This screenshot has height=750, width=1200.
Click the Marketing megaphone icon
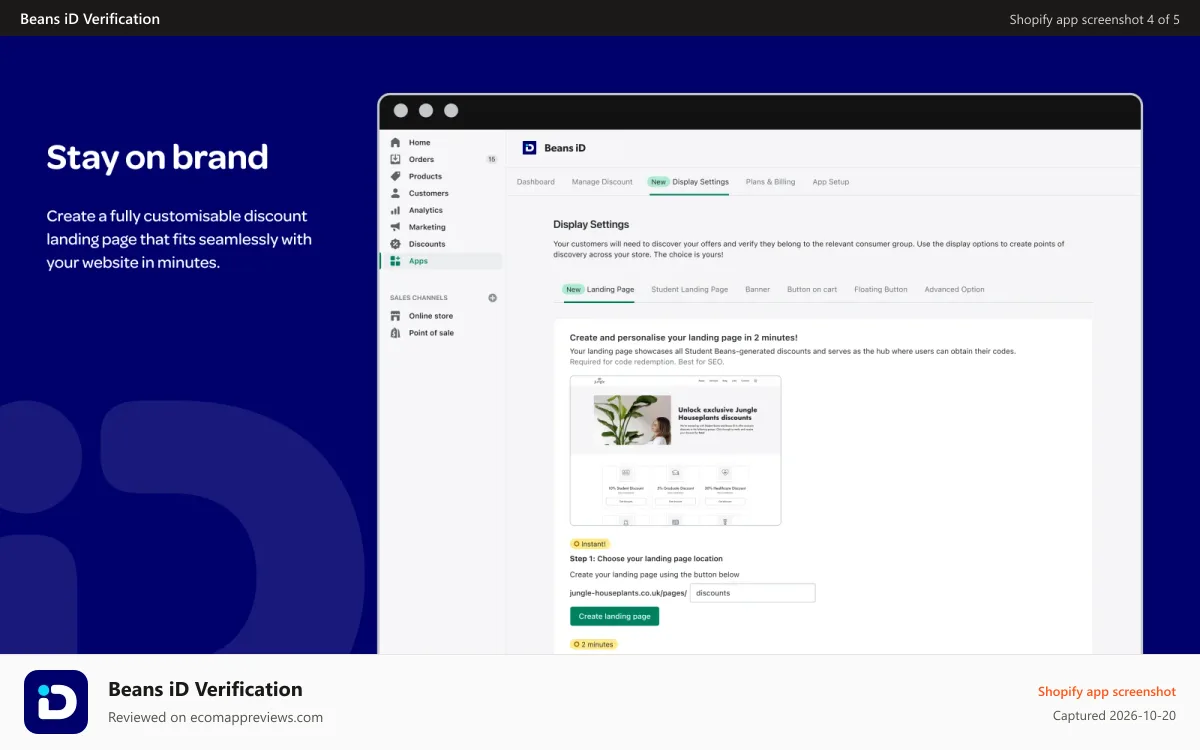395,227
